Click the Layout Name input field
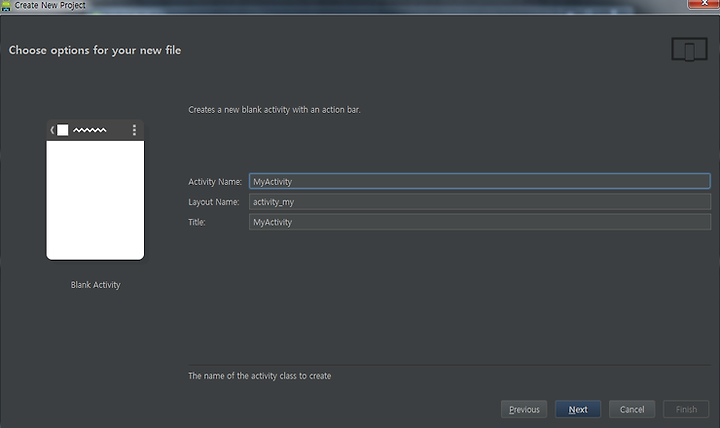 [479, 202]
